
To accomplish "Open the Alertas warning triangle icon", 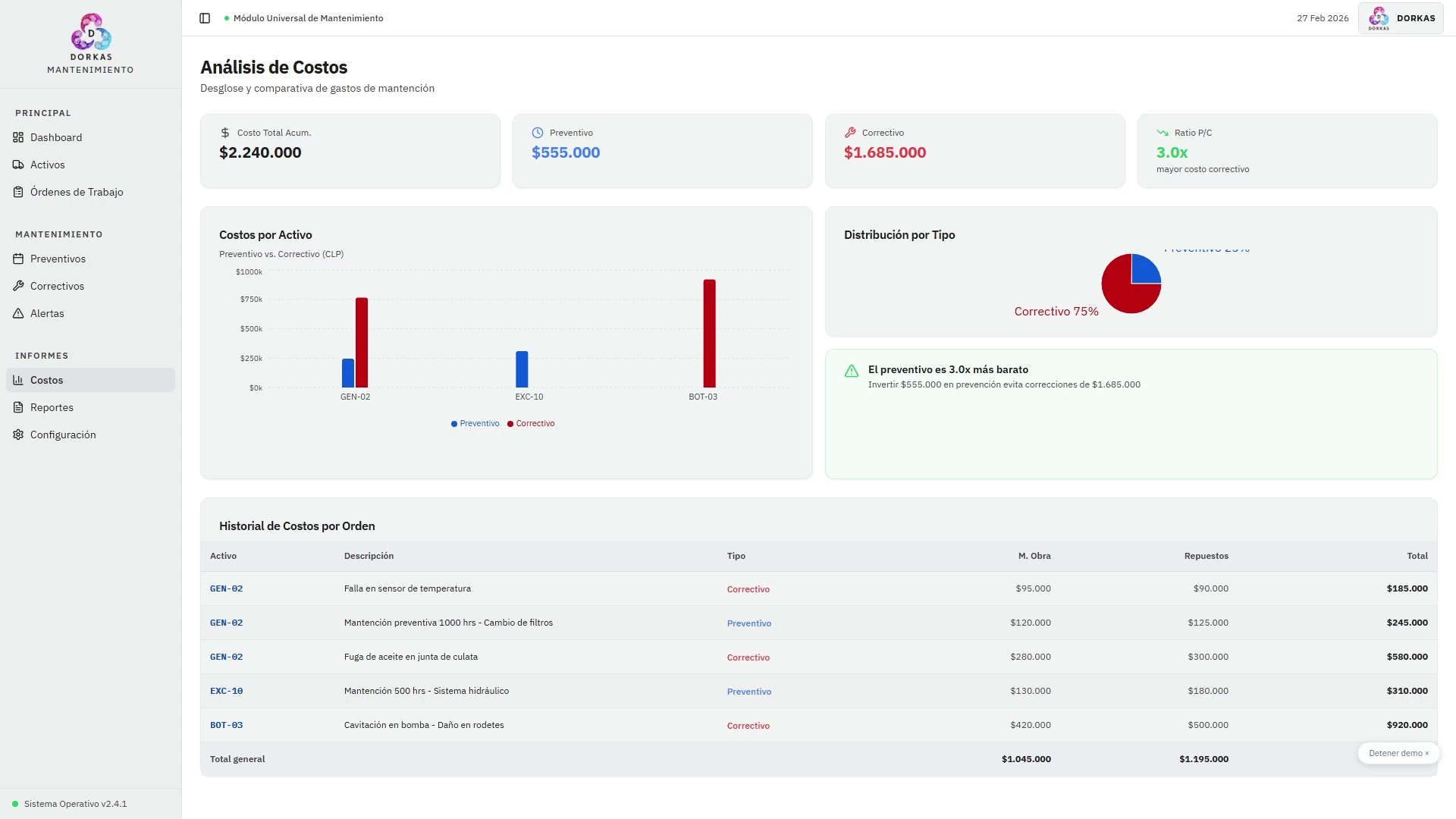I will point(18,313).
